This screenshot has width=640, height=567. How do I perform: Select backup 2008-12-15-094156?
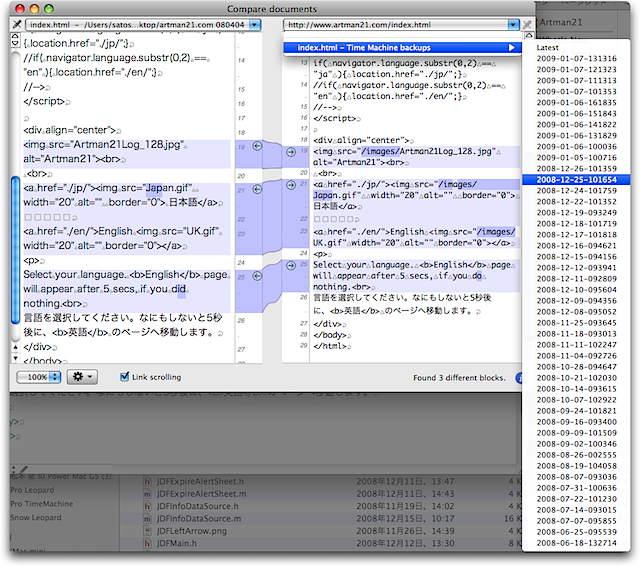[576, 257]
